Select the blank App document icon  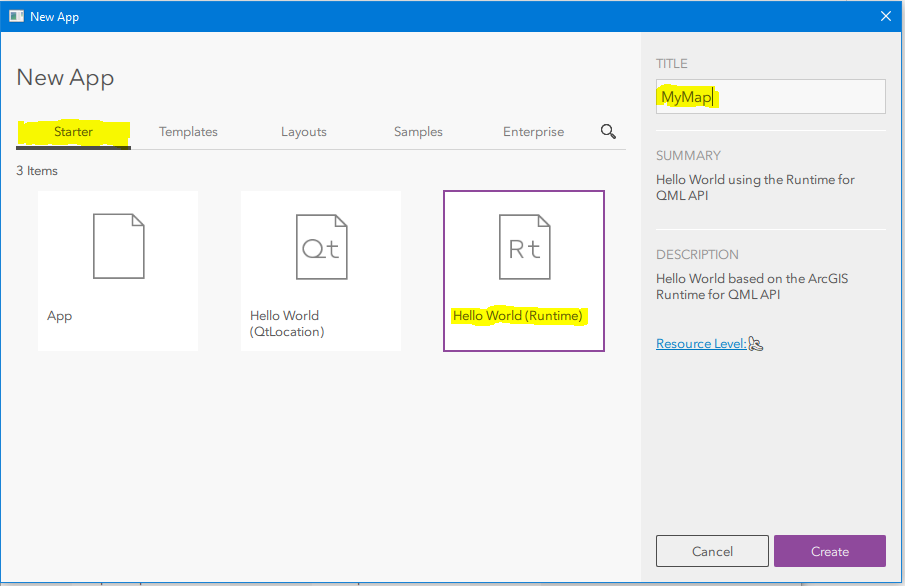[x=119, y=246]
